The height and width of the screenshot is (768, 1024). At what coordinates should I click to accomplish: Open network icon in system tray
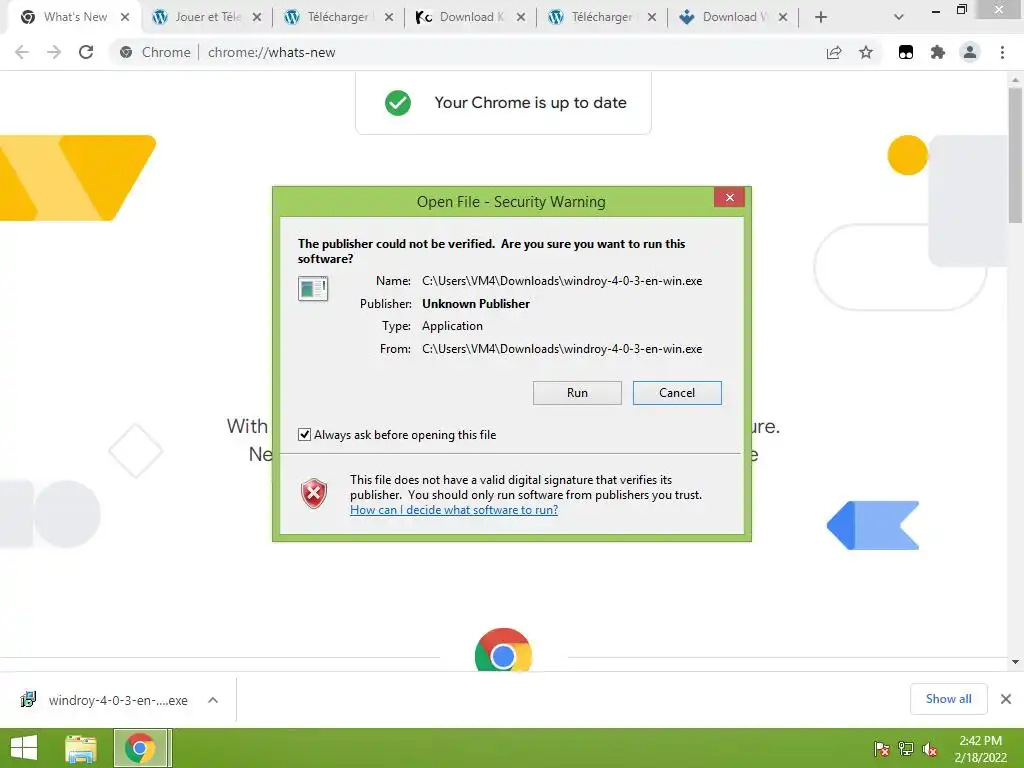(x=906, y=749)
